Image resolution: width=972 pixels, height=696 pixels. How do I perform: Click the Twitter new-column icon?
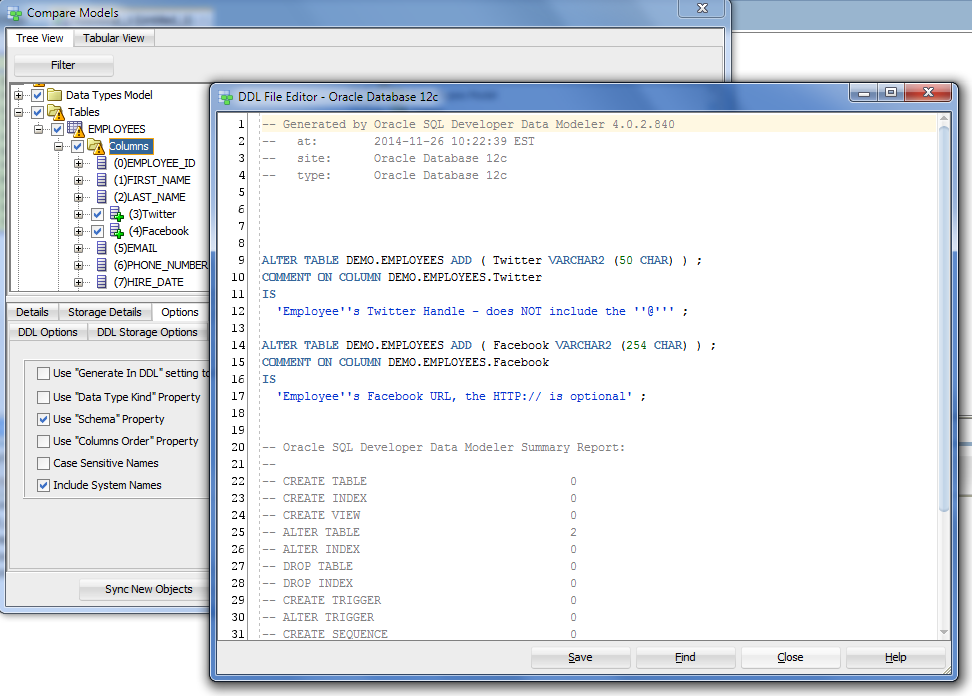pyautogui.click(x=117, y=214)
